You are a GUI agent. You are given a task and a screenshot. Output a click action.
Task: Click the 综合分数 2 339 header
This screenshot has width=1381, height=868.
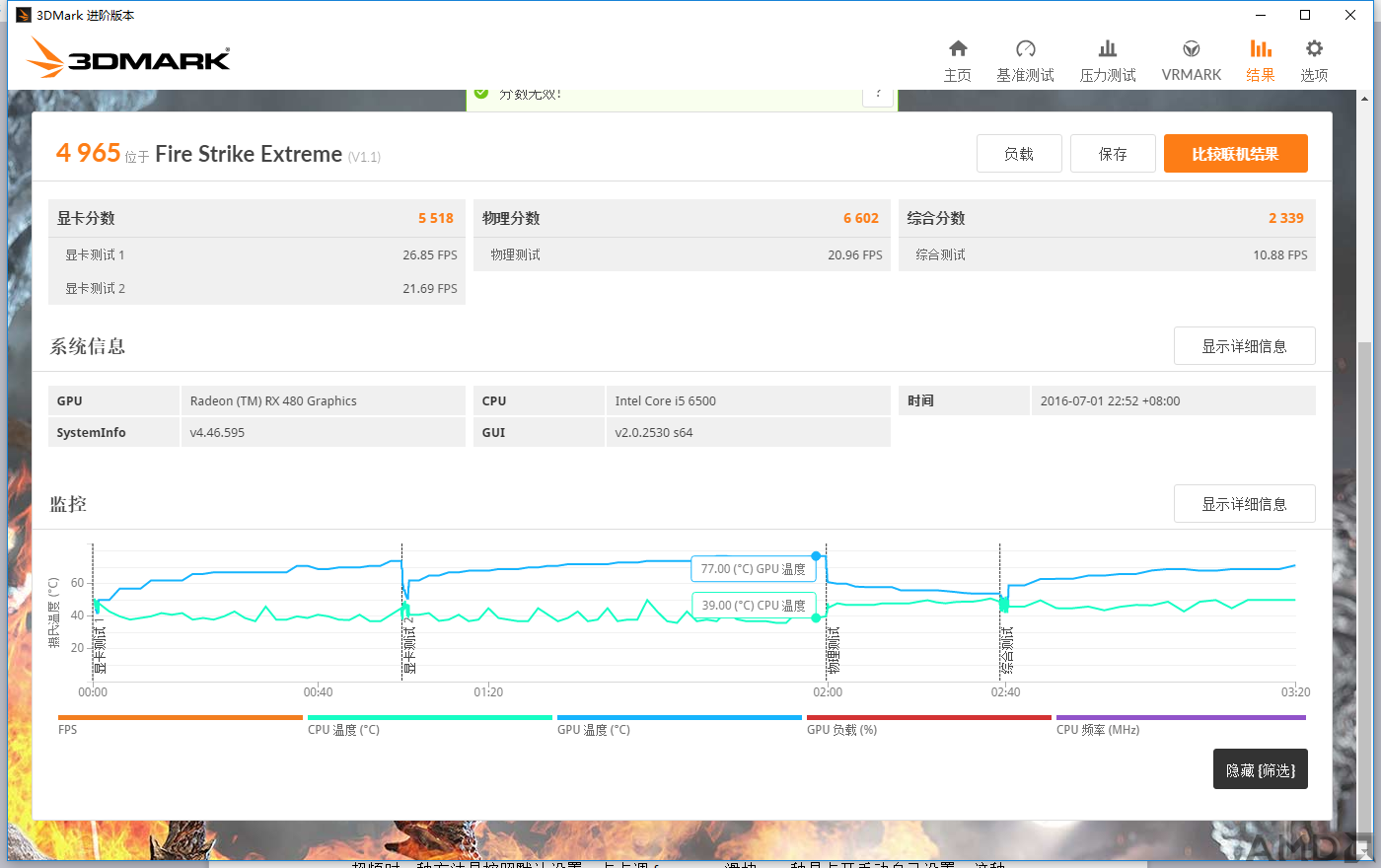pyautogui.click(x=1107, y=218)
